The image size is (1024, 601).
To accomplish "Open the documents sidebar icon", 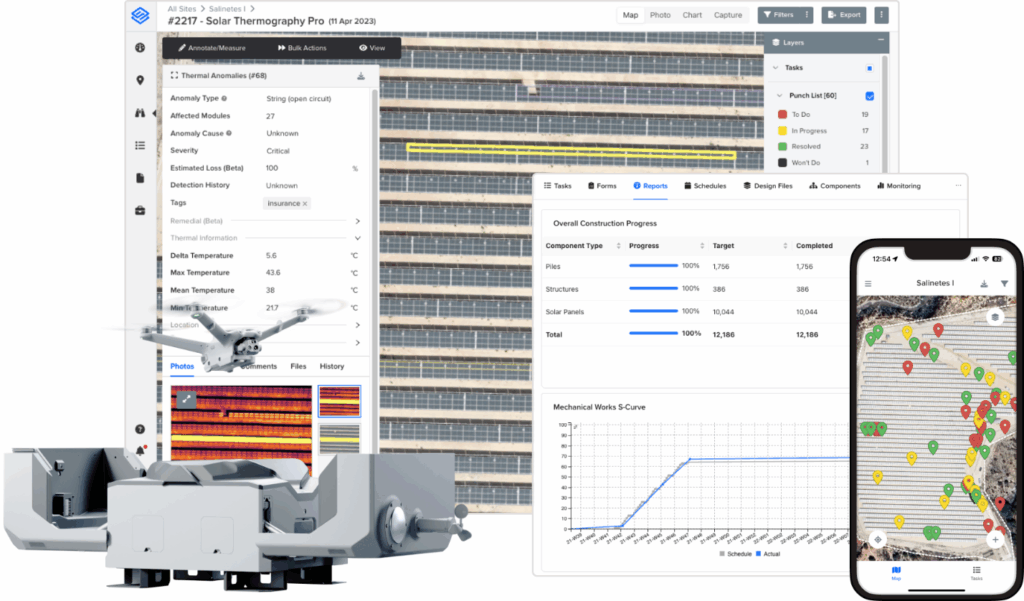I will coord(140,178).
